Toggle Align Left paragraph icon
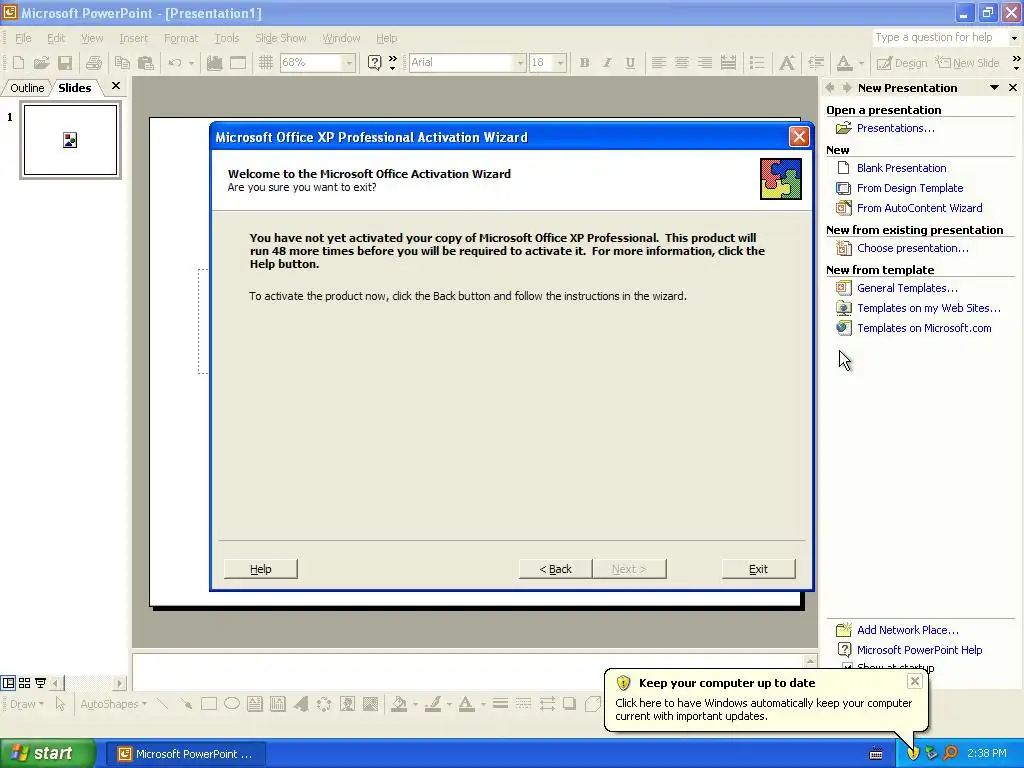This screenshot has height=768, width=1024. 658,63
